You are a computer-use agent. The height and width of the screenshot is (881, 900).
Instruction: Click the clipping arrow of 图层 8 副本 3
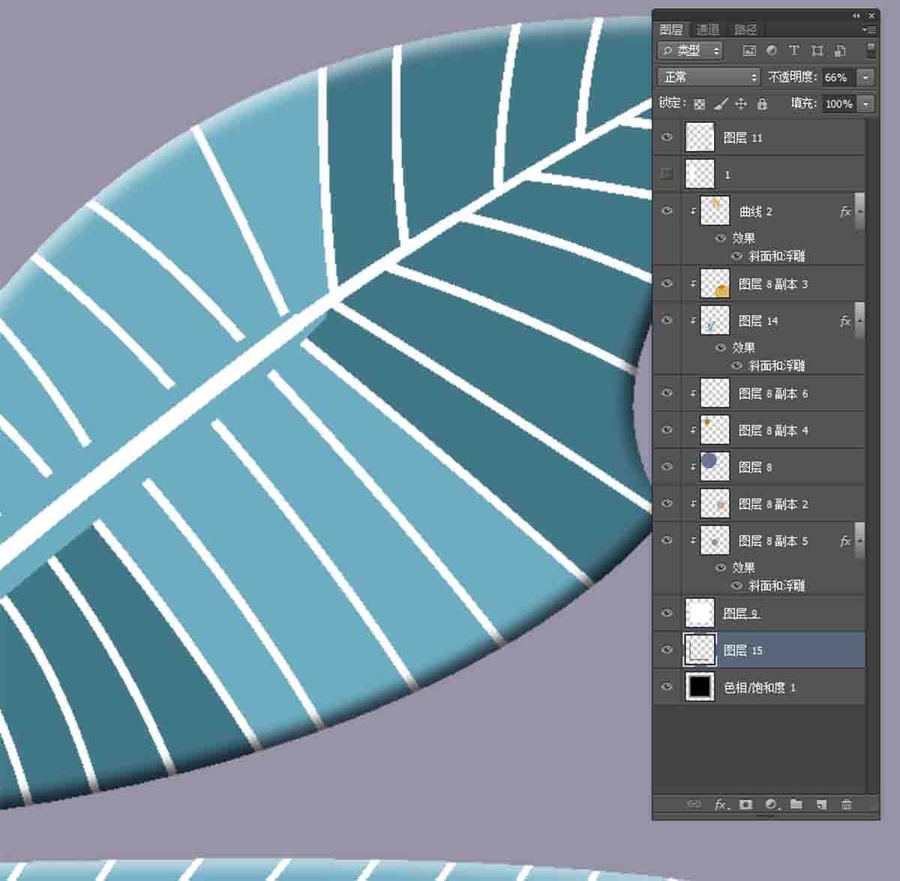693,284
